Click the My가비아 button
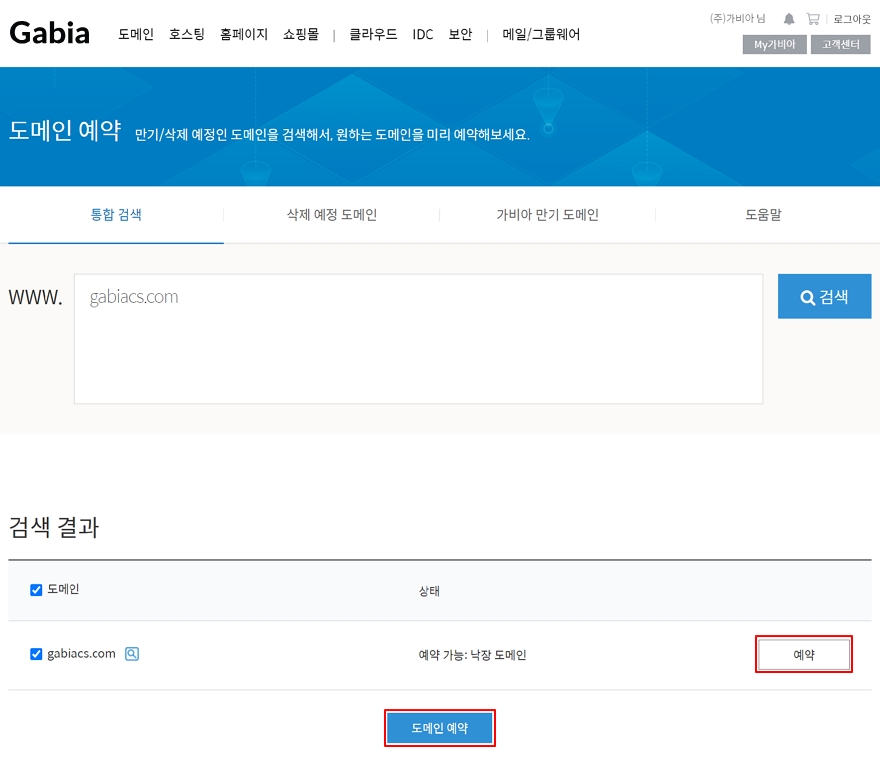This screenshot has width=880, height=761. [774, 44]
